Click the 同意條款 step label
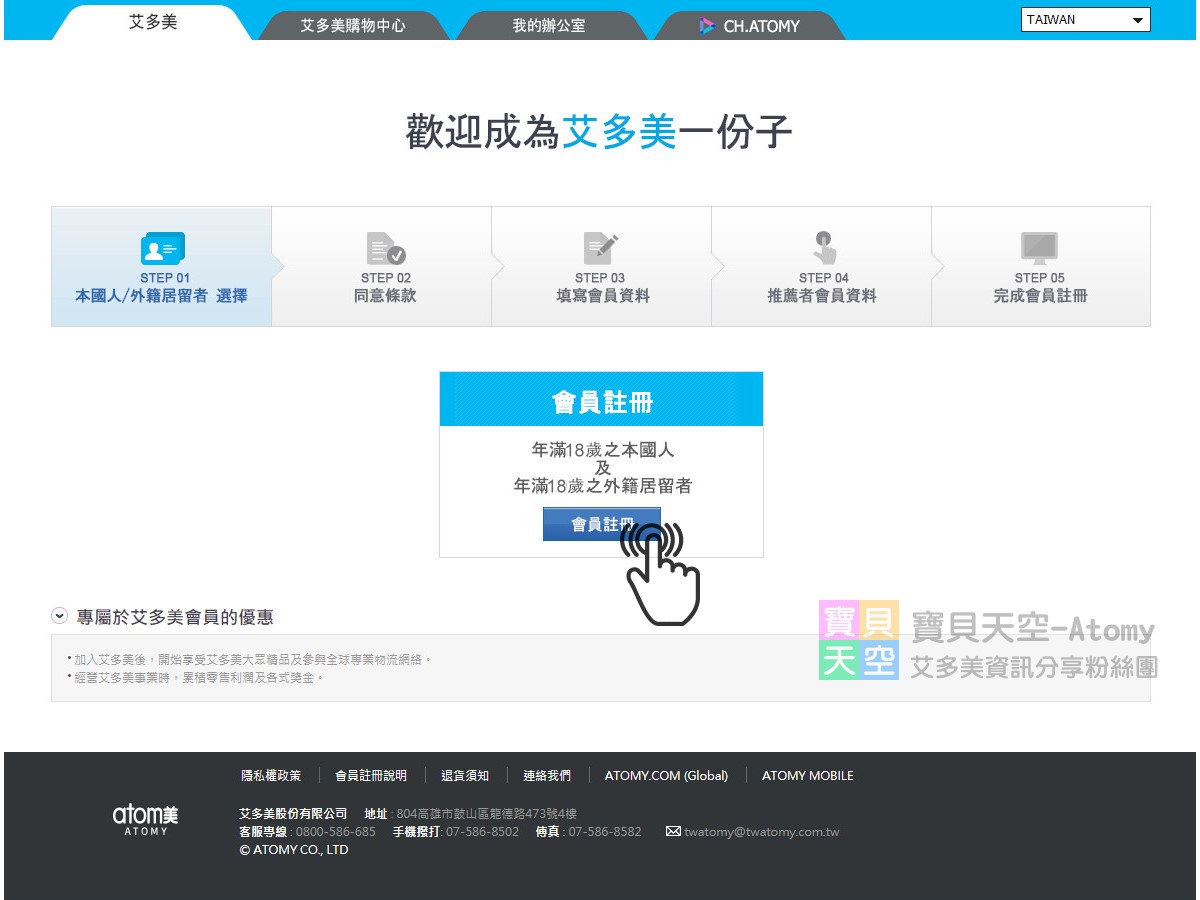1200x900 pixels. 385,296
